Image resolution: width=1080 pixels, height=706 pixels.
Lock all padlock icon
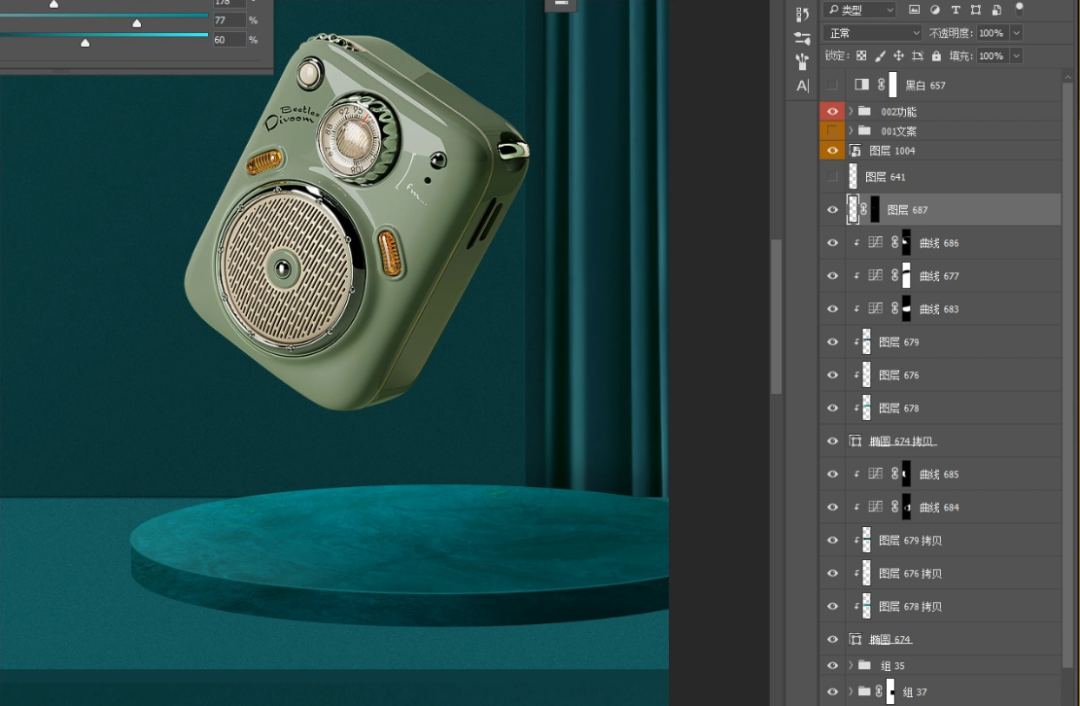936,56
